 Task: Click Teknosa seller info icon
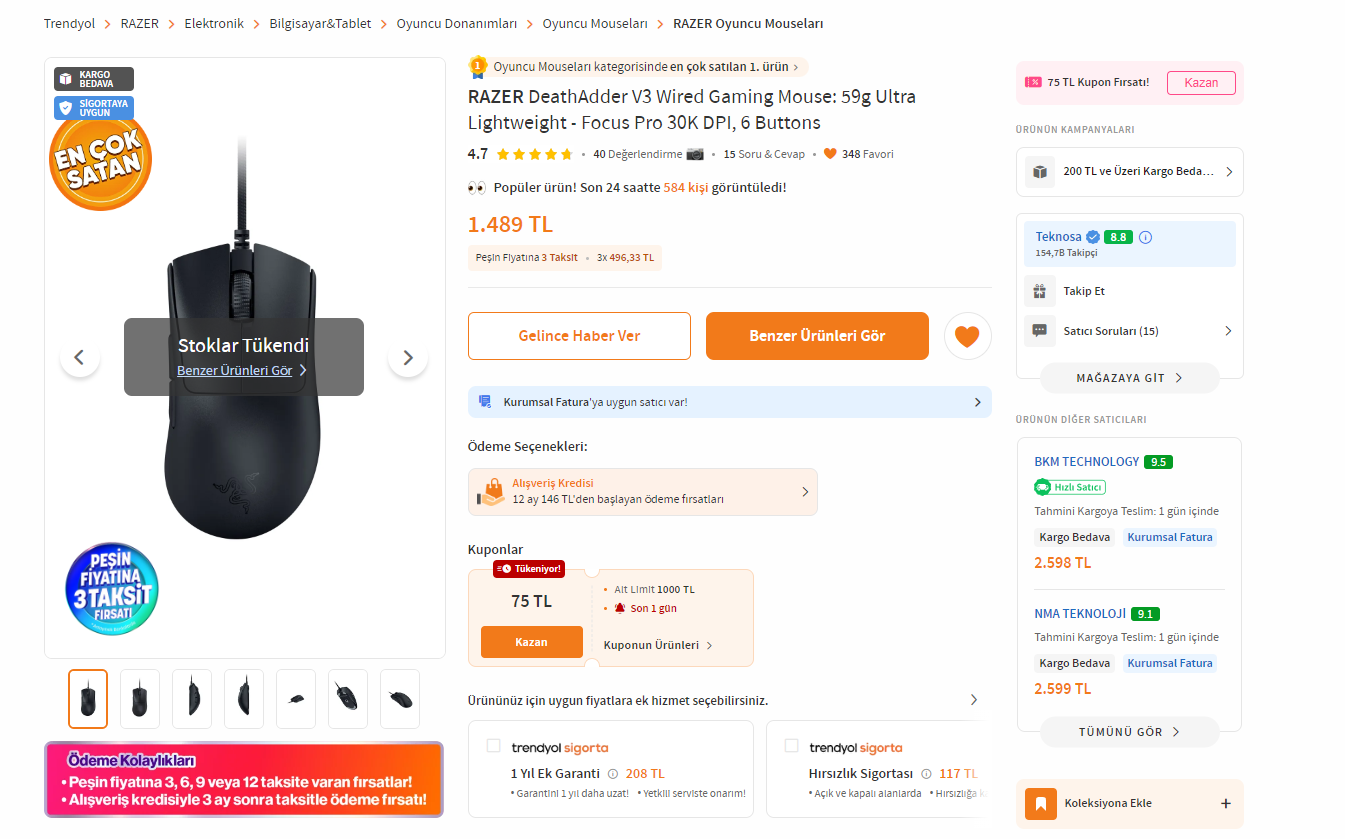tap(1146, 237)
